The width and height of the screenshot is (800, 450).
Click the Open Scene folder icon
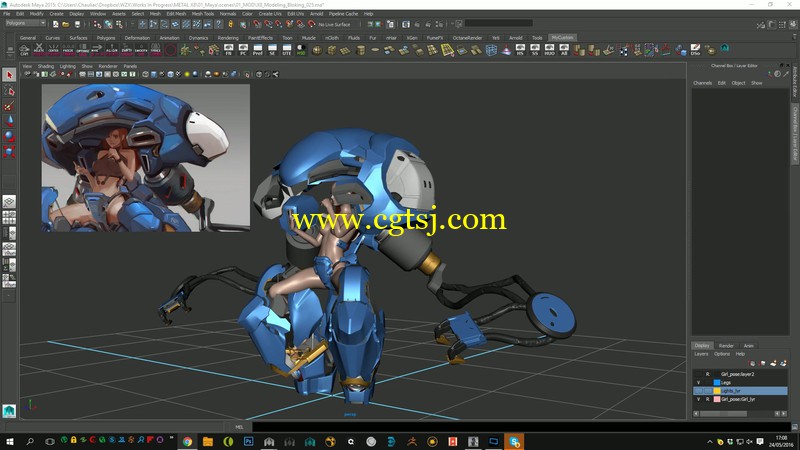(66, 24)
